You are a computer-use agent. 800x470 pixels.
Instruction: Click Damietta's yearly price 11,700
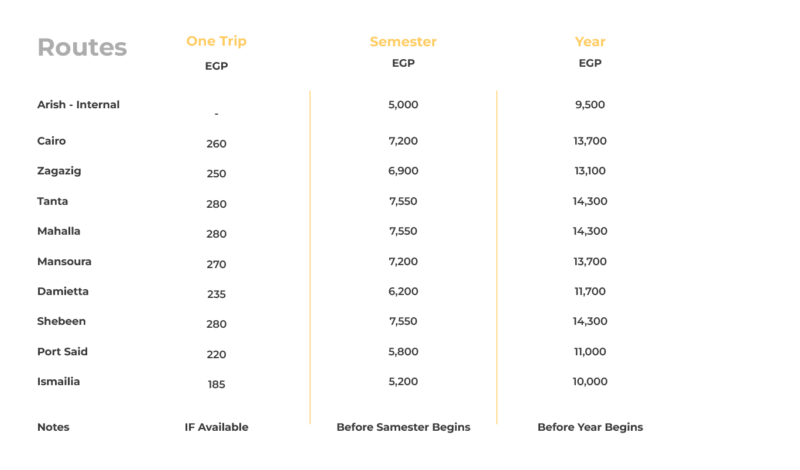(x=590, y=291)
